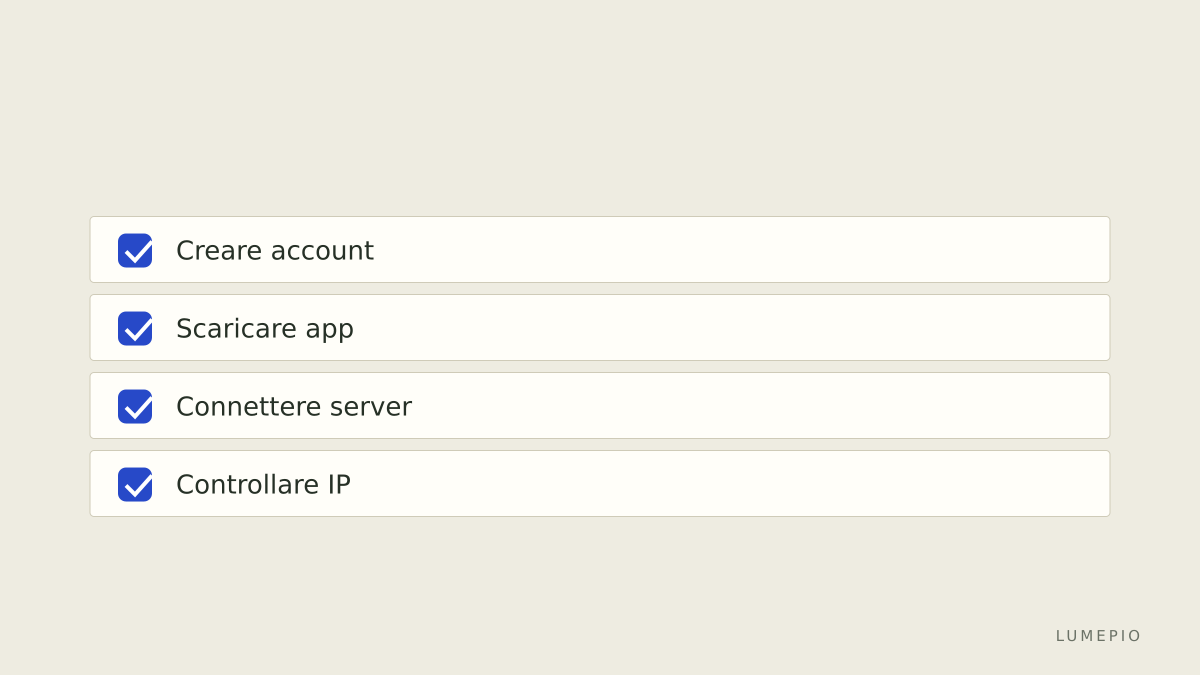Select the Scaricare app list row card
Viewport: 1200px width, 675px height.
pos(600,328)
